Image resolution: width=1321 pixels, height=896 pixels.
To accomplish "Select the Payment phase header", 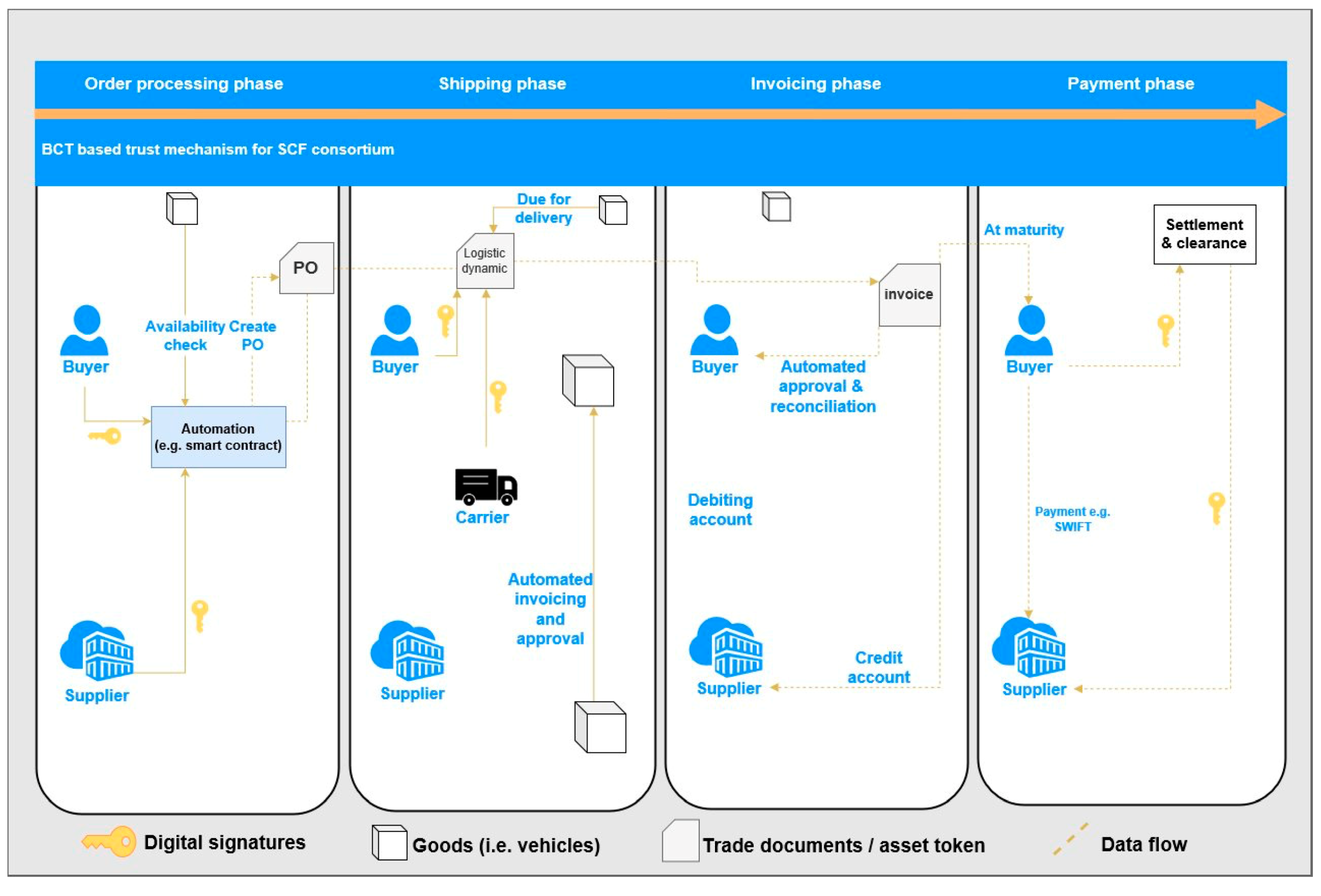I will [x=1130, y=84].
